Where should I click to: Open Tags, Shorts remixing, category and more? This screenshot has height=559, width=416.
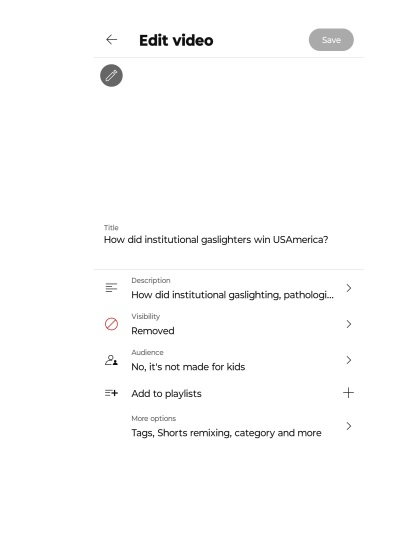[226, 433]
